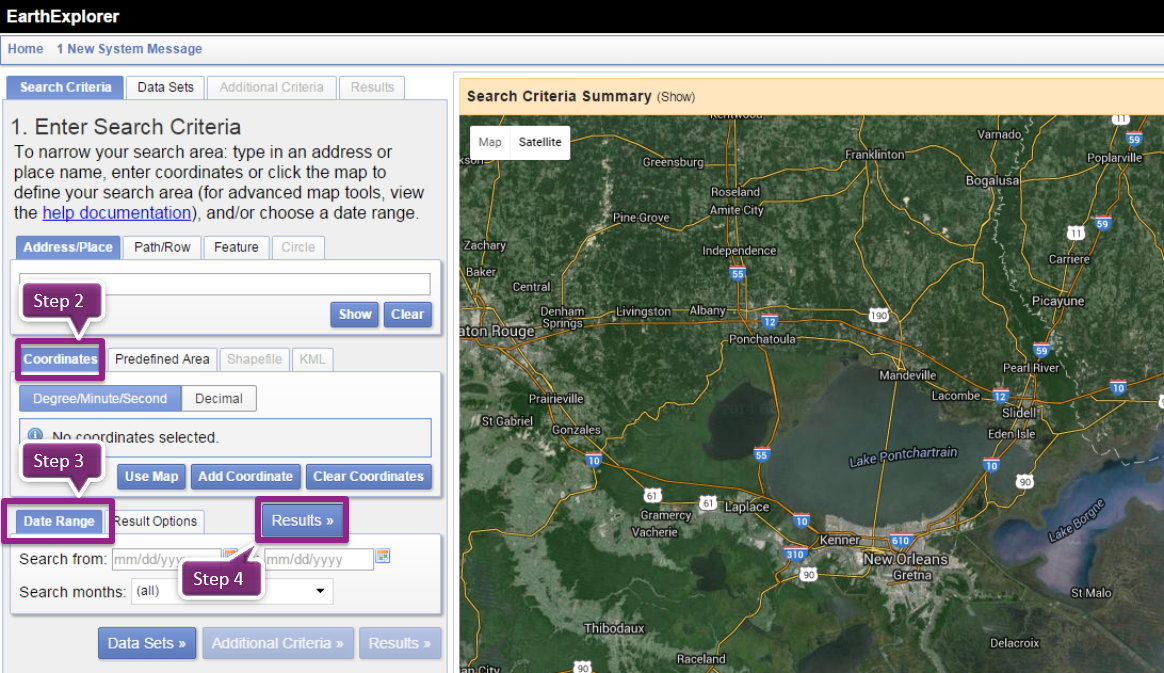Switch map to Map view

pyautogui.click(x=490, y=142)
